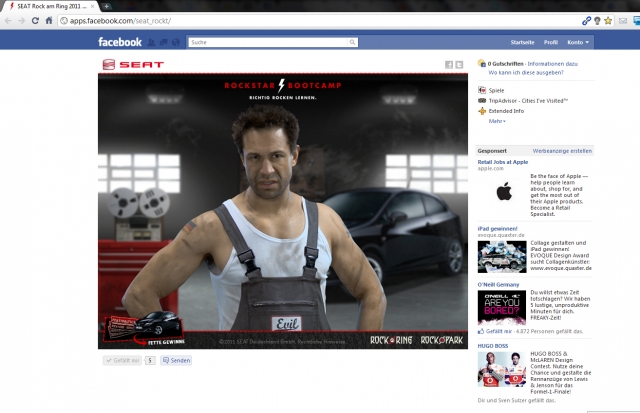Open Retail Jobs at Apple ad title
The image size is (640, 413).
pos(502,162)
